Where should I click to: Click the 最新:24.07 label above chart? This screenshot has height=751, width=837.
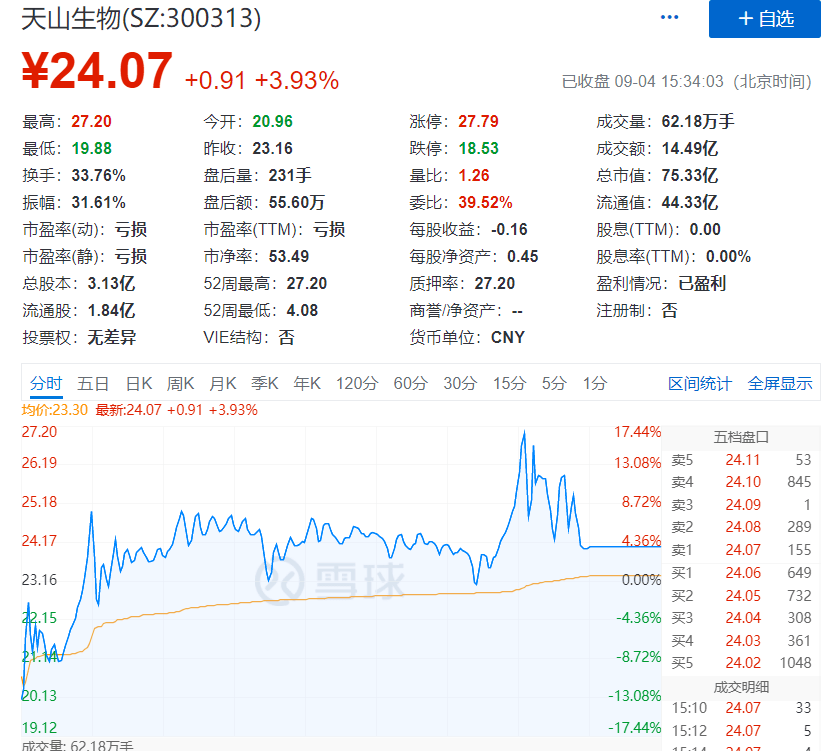[128, 410]
